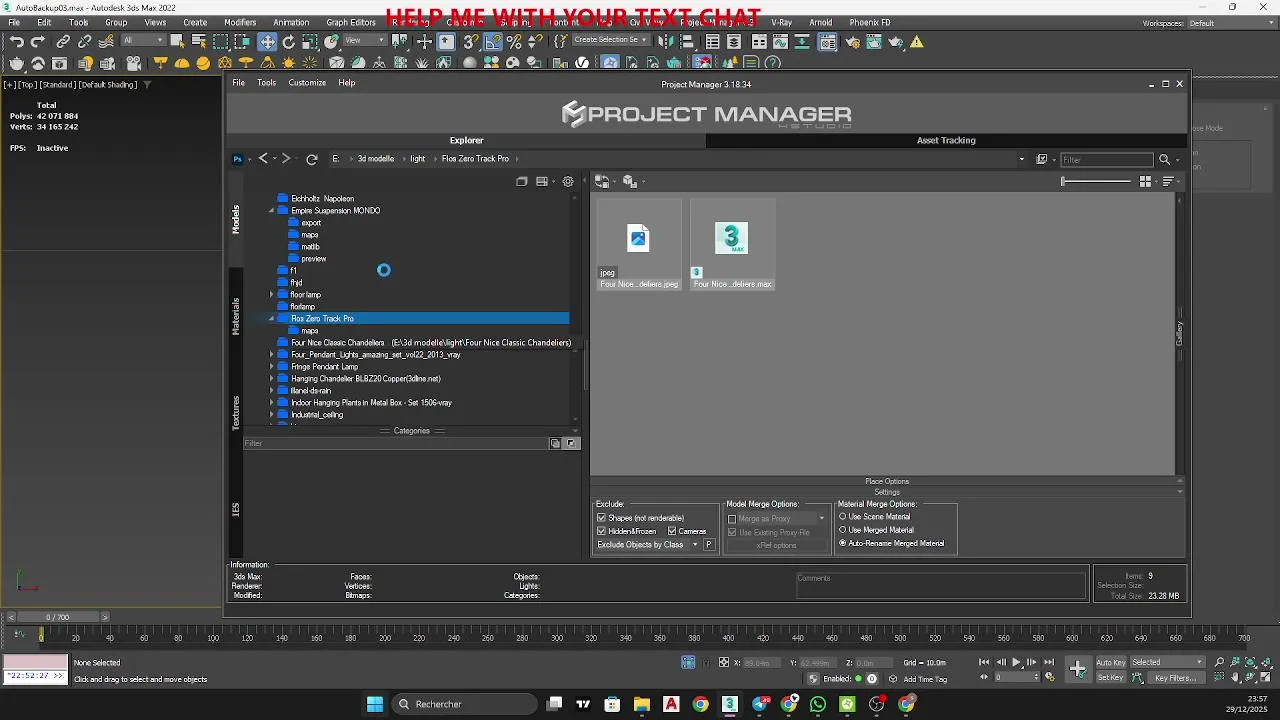This screenshot has width=1280, height=720.
Task: Open the Modifiers menu in 3ds Max
Action: point(240,22)
